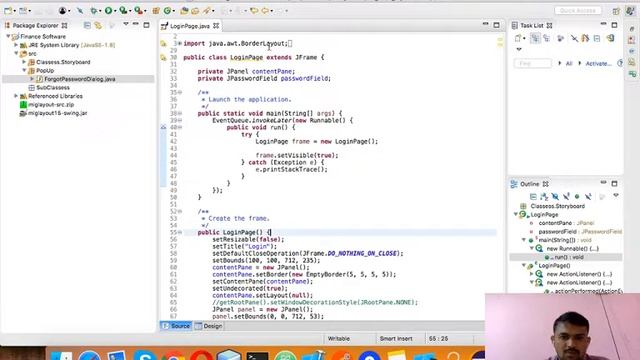This screenshot has width=640, height=360.
Task: Fold the main method in editor
Action: point(180,113)
